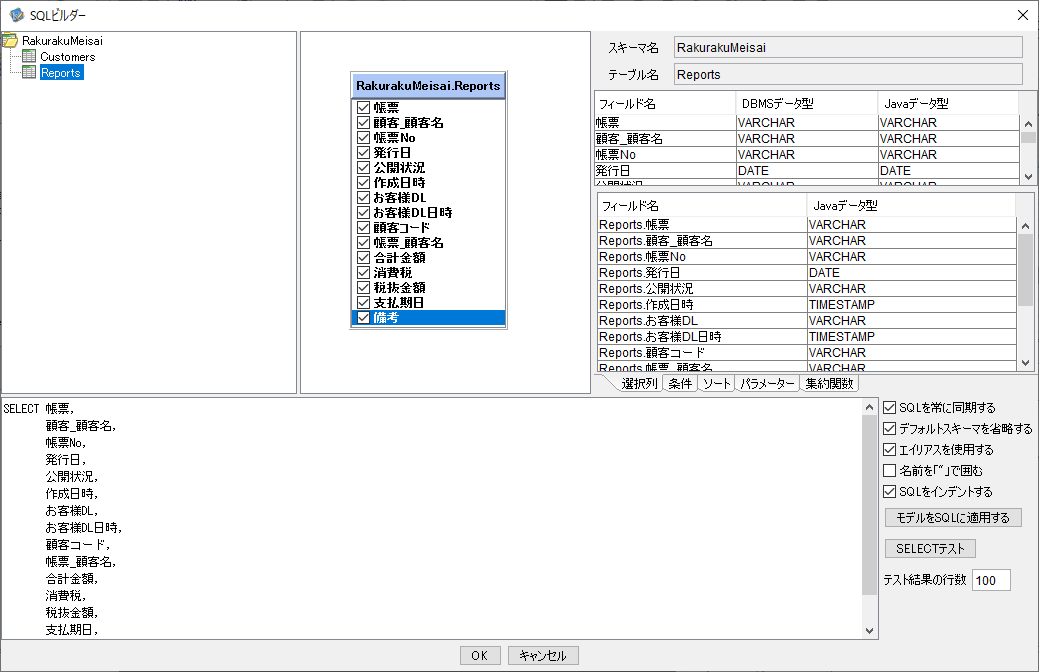The height and width of the screenshot is (672, 1039).
Task: Click SQL text area scroll-down arrow
Action: point(869,631)
